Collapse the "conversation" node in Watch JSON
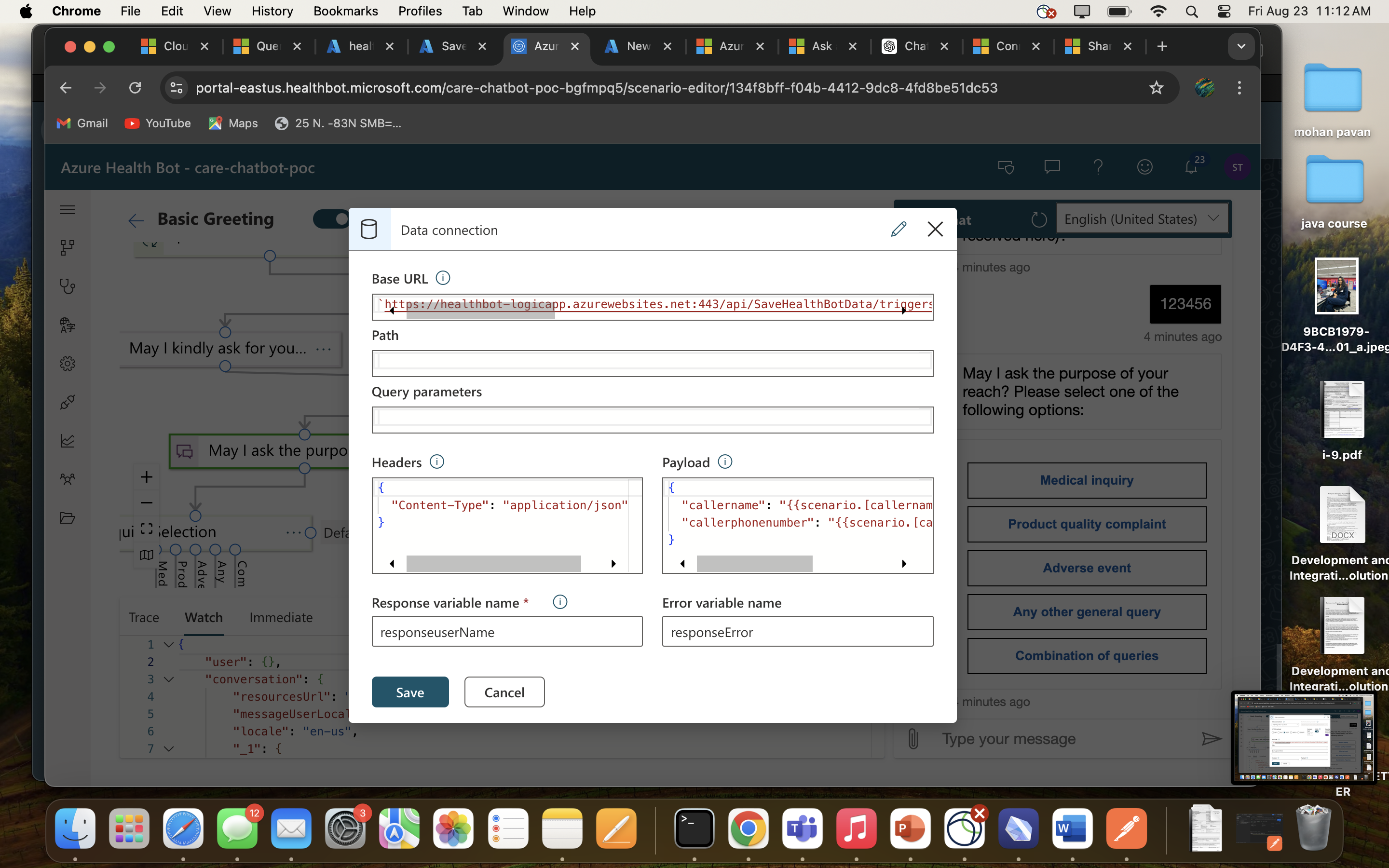The image size is (1389, 868). click(x=168, y=679)
